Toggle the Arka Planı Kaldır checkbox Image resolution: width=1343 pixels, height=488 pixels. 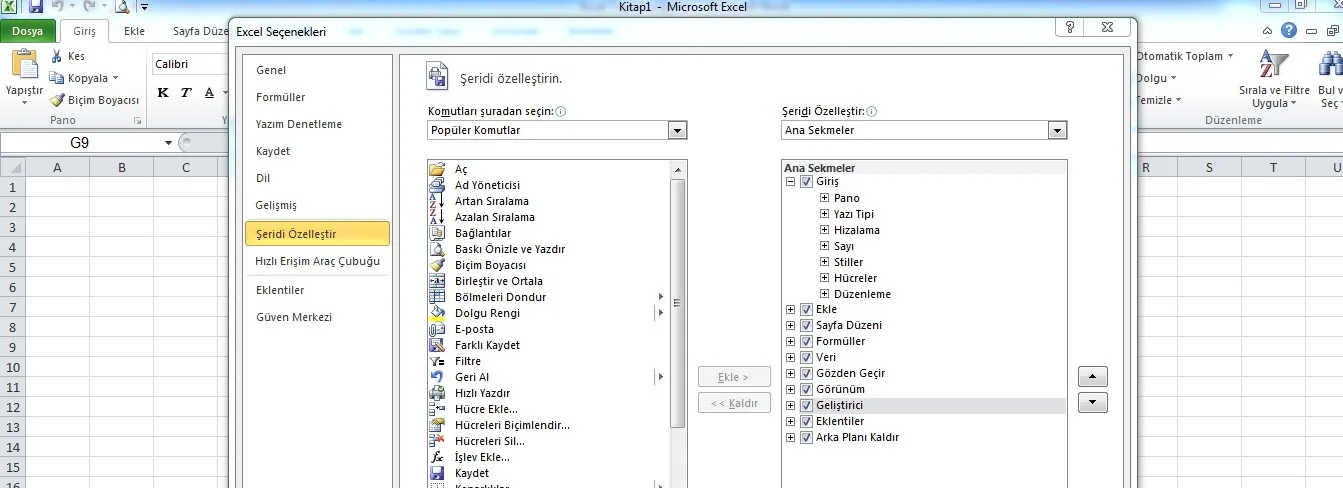tap(806, 437)
